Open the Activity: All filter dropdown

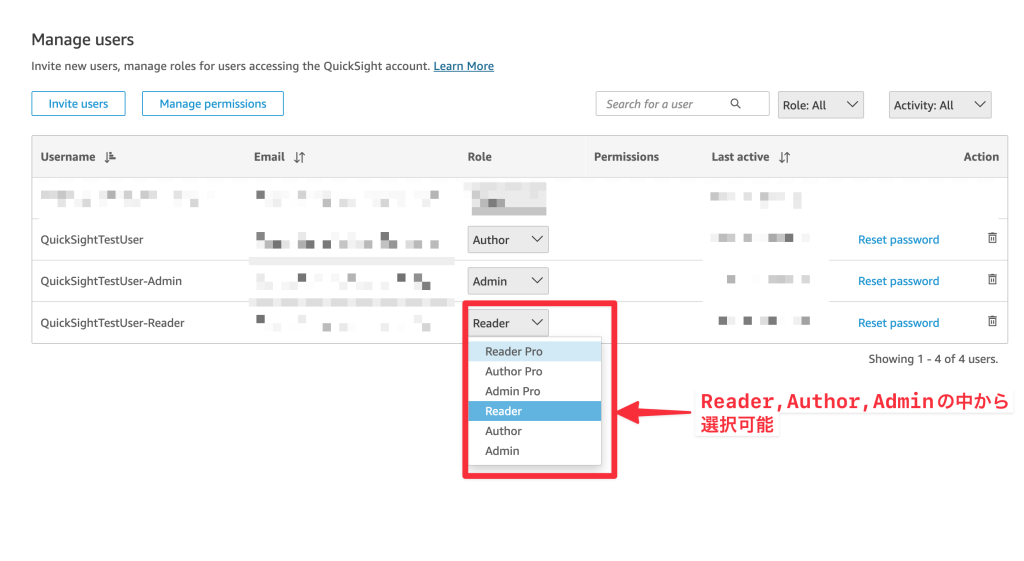pyautogui.click(x=940, y=105)
